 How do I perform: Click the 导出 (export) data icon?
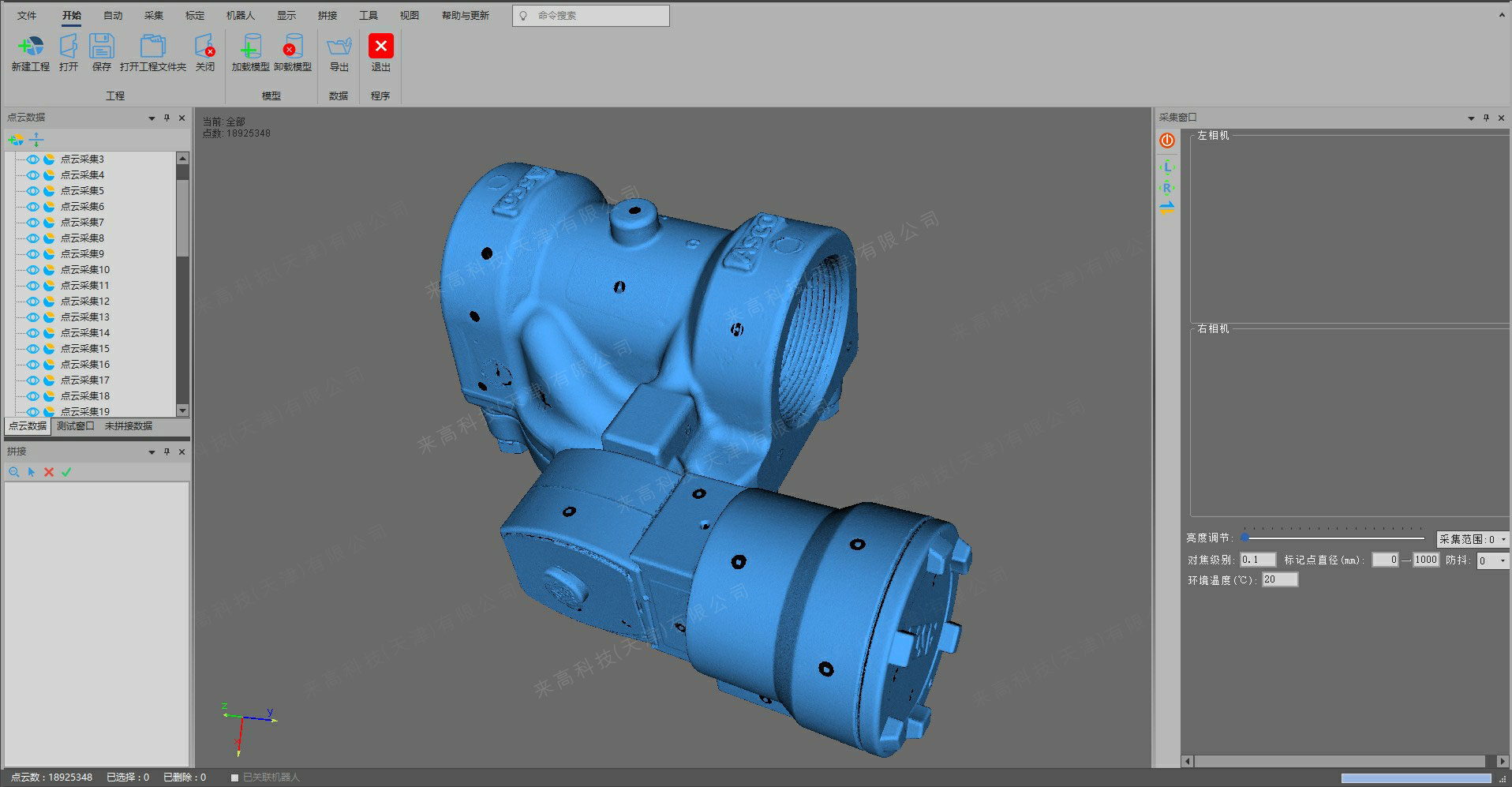(339, 47)
